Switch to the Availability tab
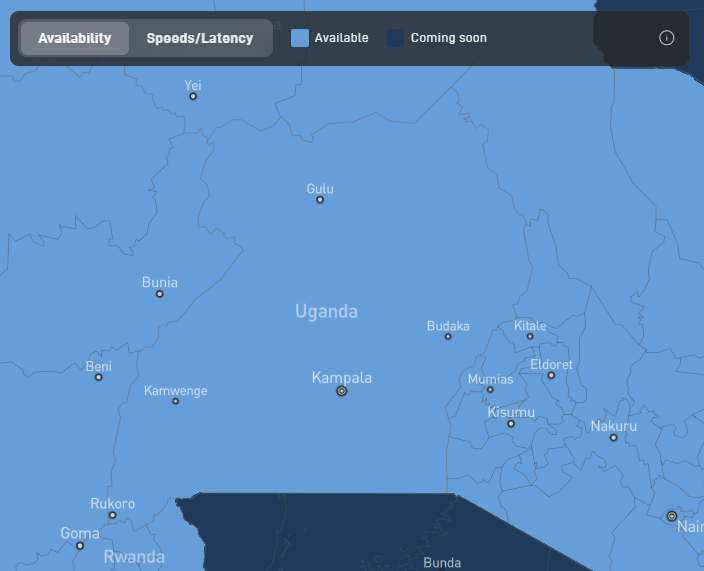The image size is (704, 571). coord(75,38)
